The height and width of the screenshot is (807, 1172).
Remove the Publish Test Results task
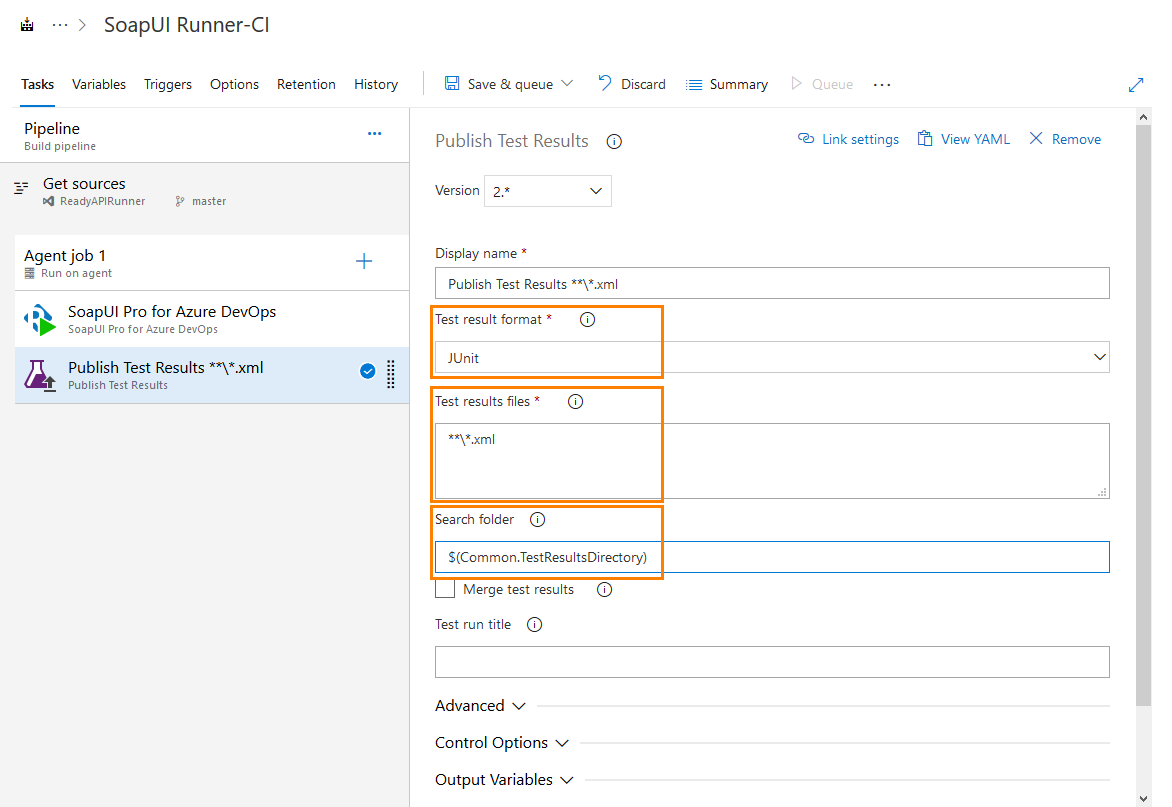1064,138
